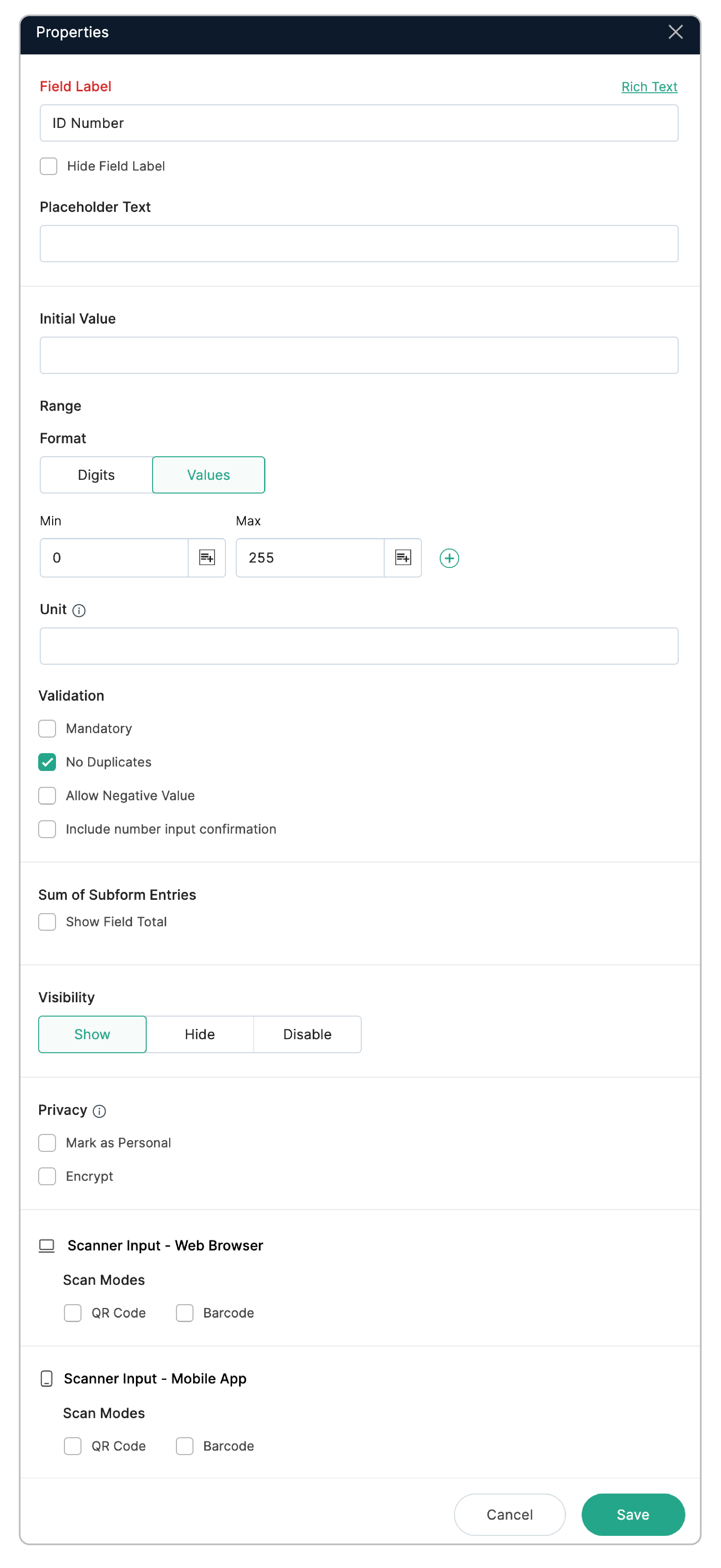Open the field picker icon beside Min
Screen dimensions: 721x1568
pos(207,557)
